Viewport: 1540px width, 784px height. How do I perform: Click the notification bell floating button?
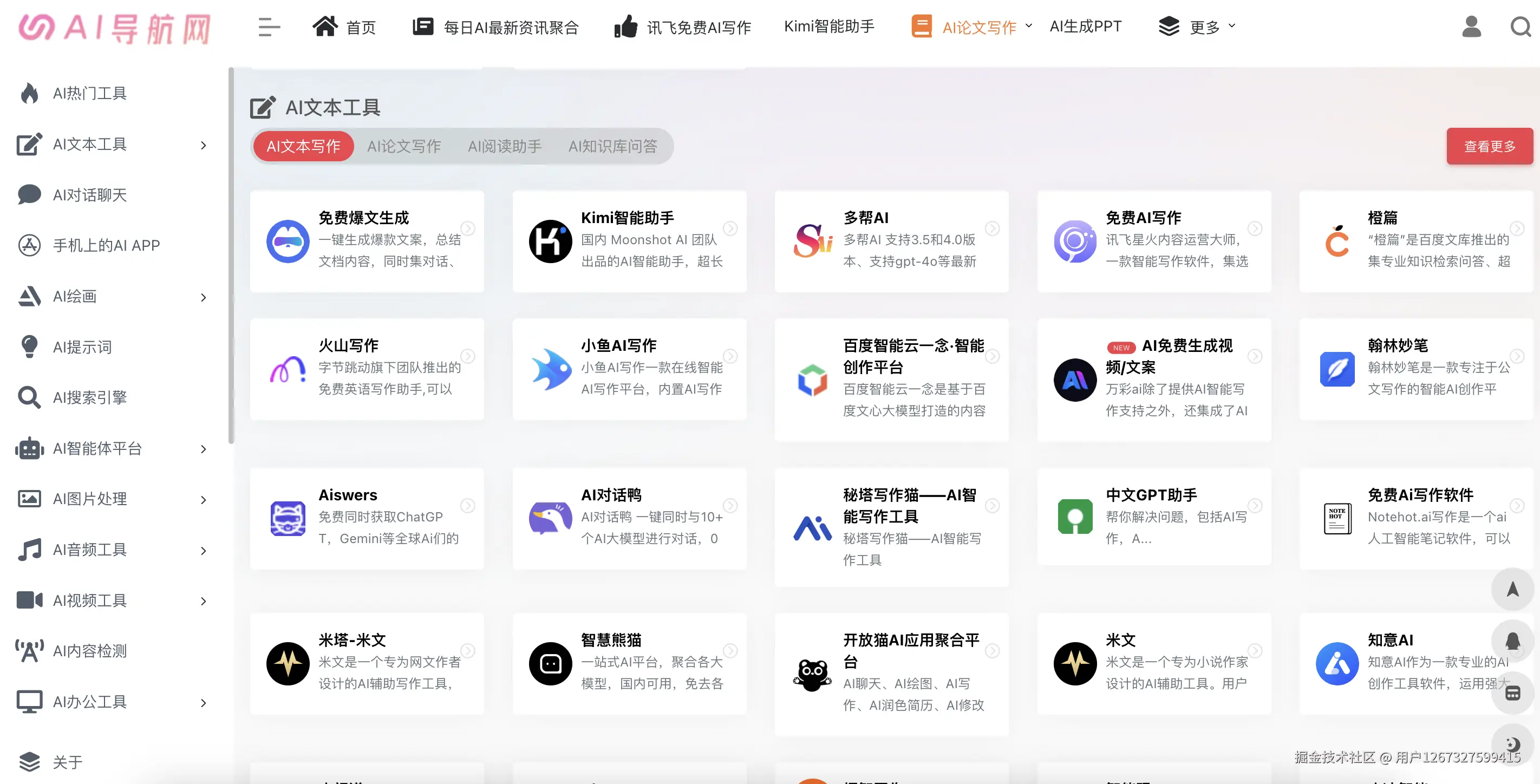coord(1512,641)
